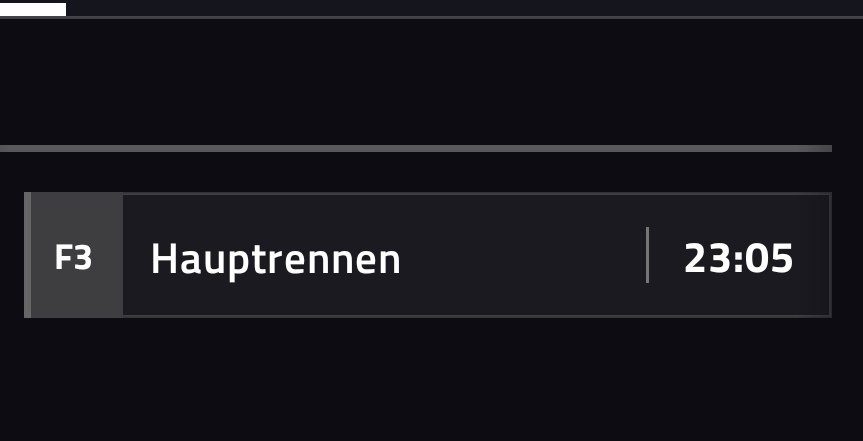863x441 pixels.
Task: Click the thin progress track at top
Action: pos(450,16)
